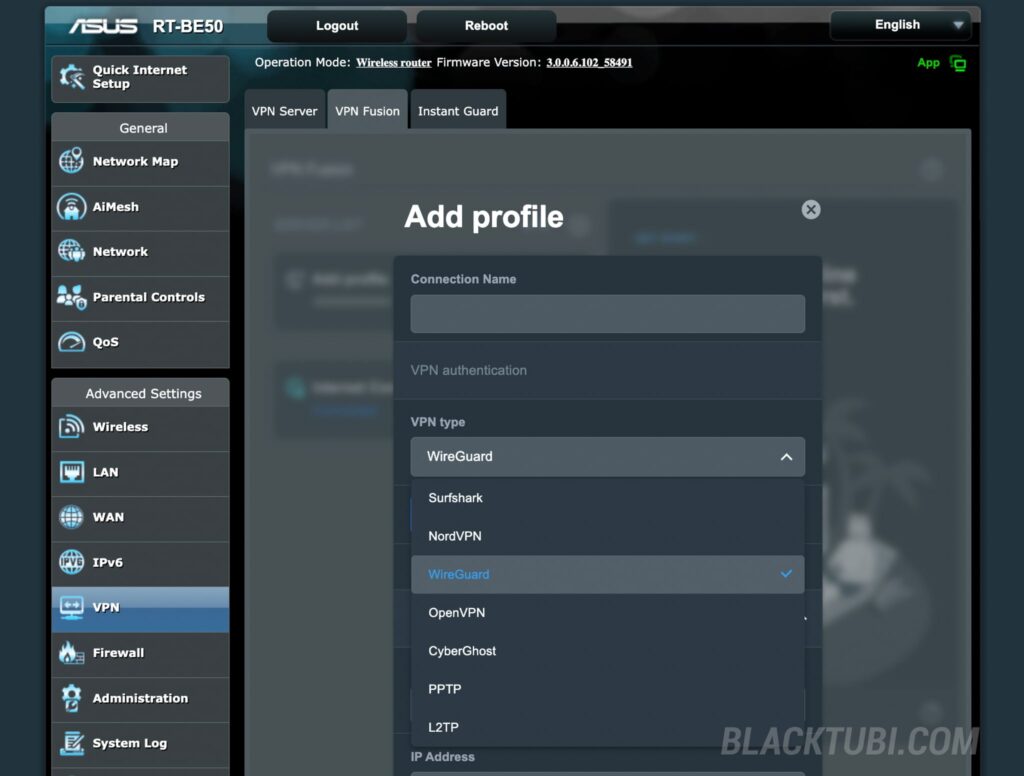The image size is (1024, 776).
Task: Click the Quick Internet Setup icon
Action: tap(72, 78)
